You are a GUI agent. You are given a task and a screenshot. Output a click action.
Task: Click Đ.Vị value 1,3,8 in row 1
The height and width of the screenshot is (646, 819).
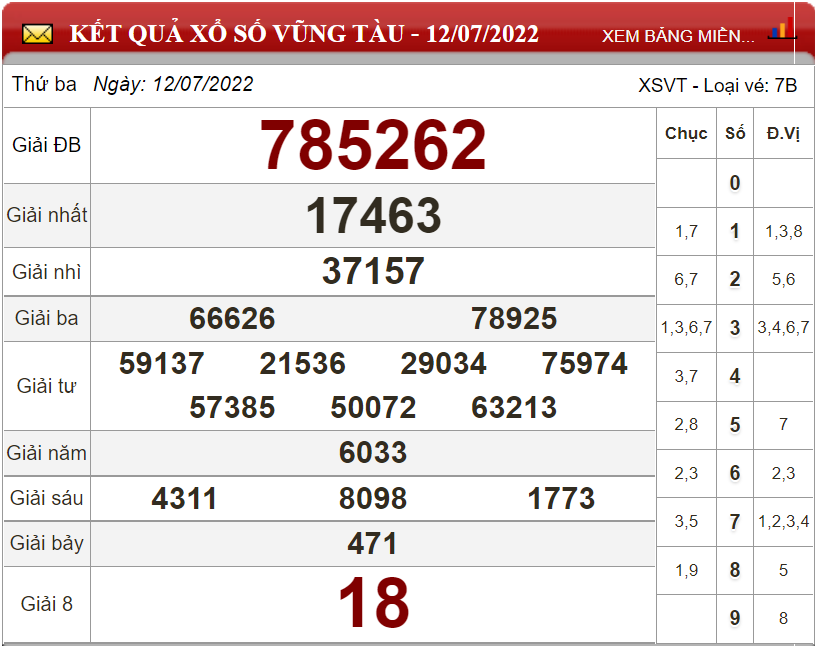(x=783, y=231)
